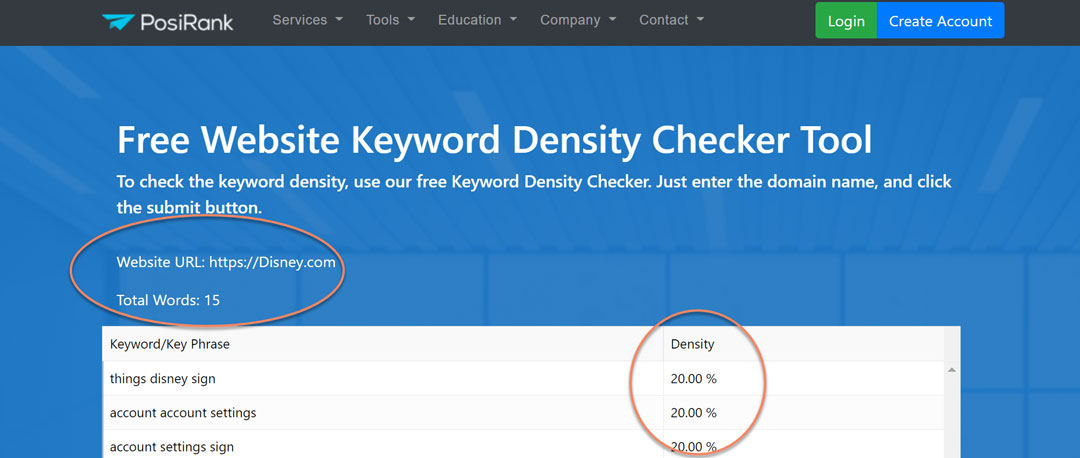Open the Contact menu
Image resolution: width=1080 pixels, height=458 pixels.
pyautogui.click(x=671, y=20)
